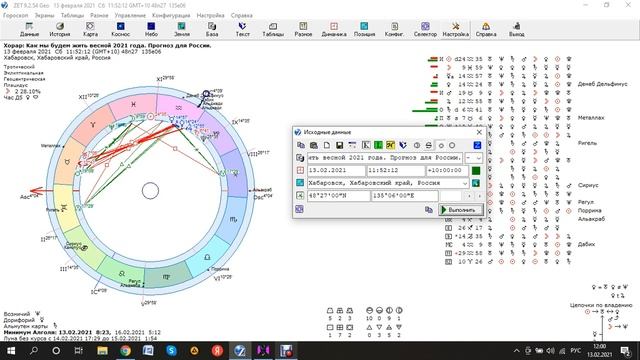Open Skype from the taskbar
640x360 pixels.
171,351
